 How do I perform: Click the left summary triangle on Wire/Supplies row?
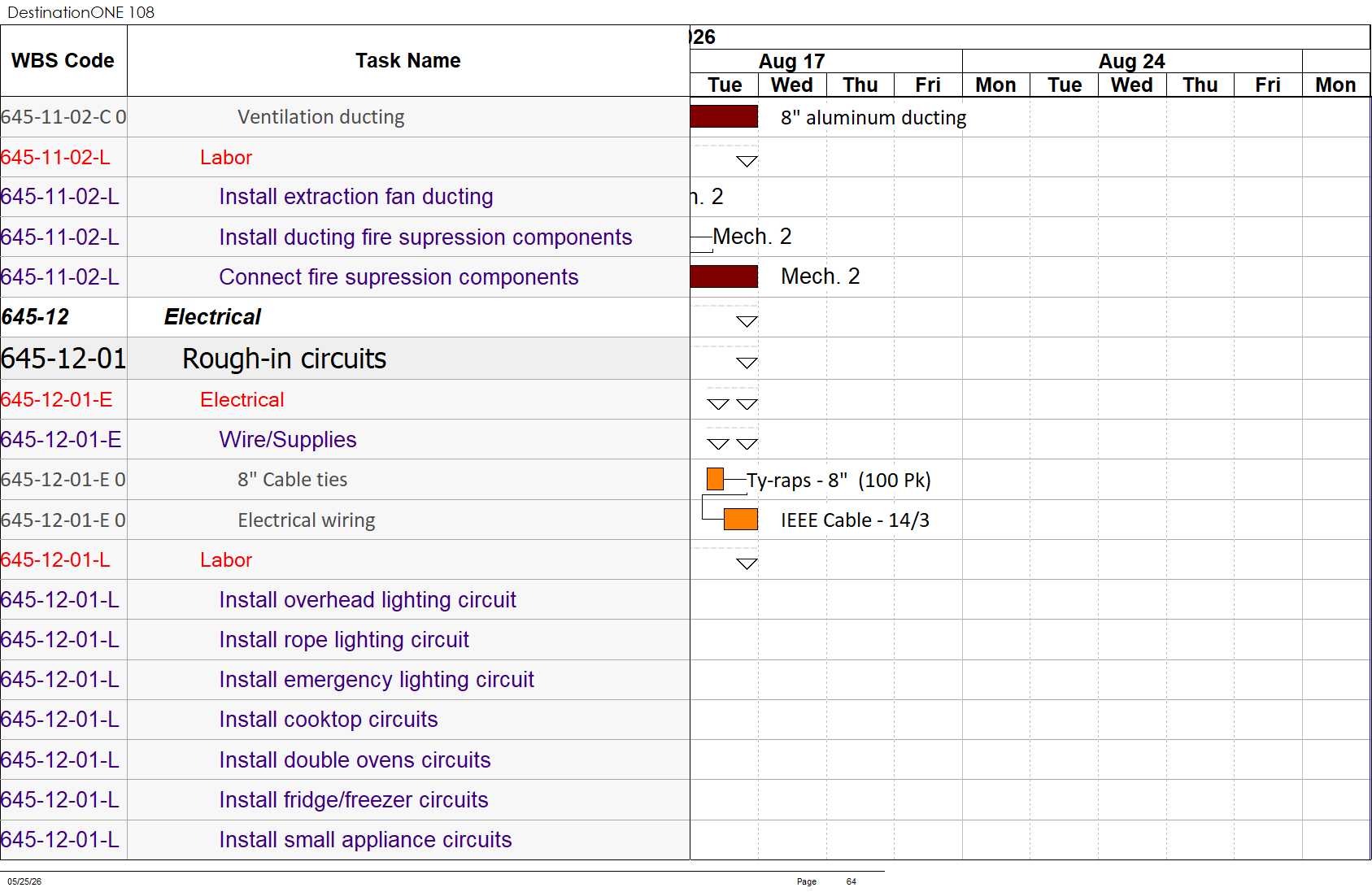click(x=717, y=444)
